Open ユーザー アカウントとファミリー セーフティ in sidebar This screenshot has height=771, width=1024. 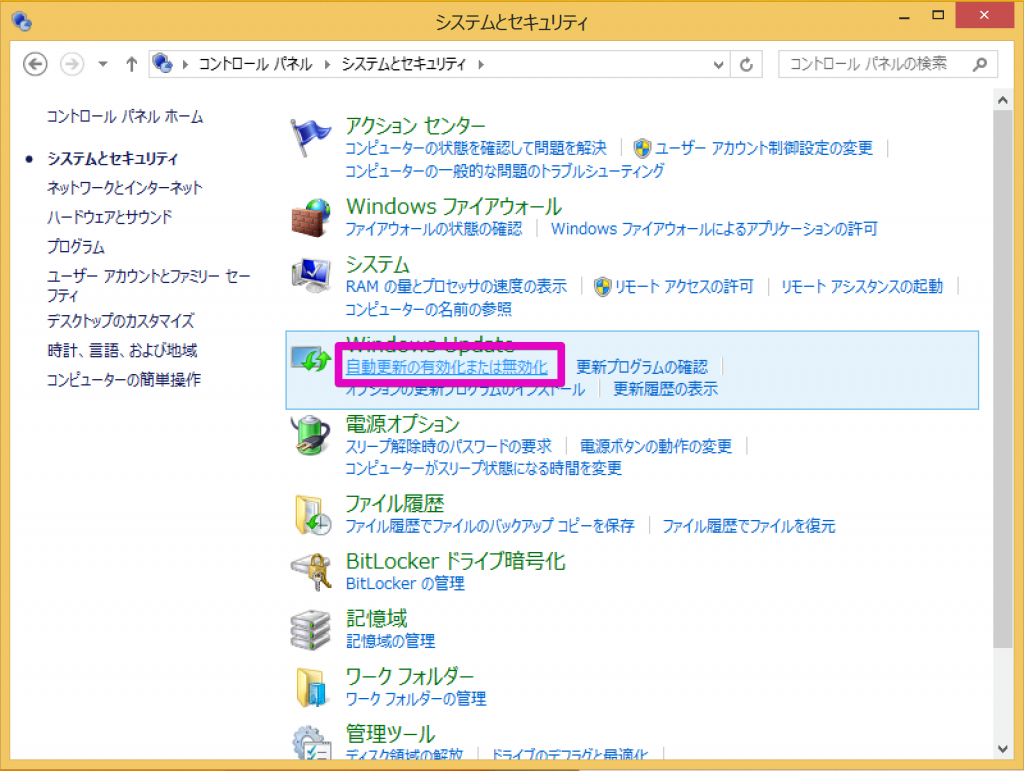148,286
